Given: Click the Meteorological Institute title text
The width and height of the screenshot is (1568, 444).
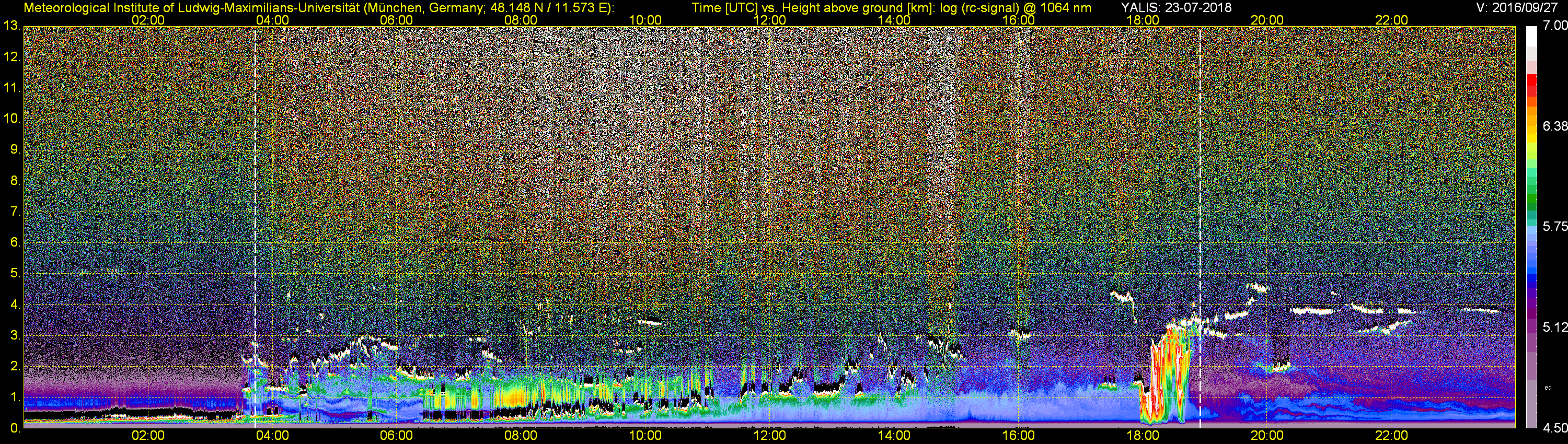Looking at the screenshot, I should click(x=318, y=8).
